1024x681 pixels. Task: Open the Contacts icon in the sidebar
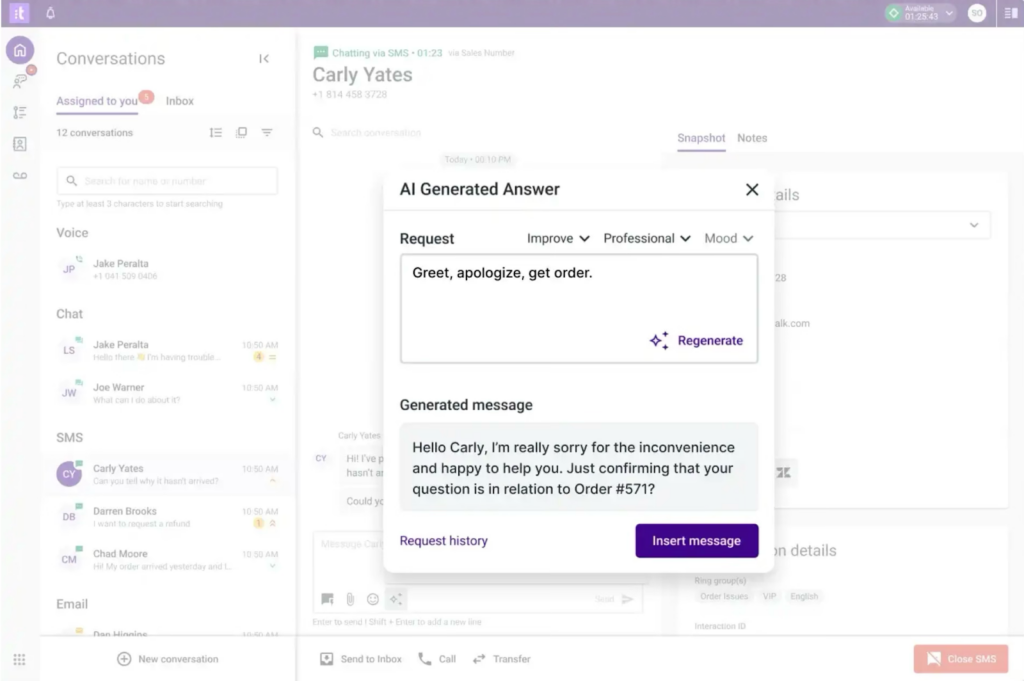[x=20, y=144]
